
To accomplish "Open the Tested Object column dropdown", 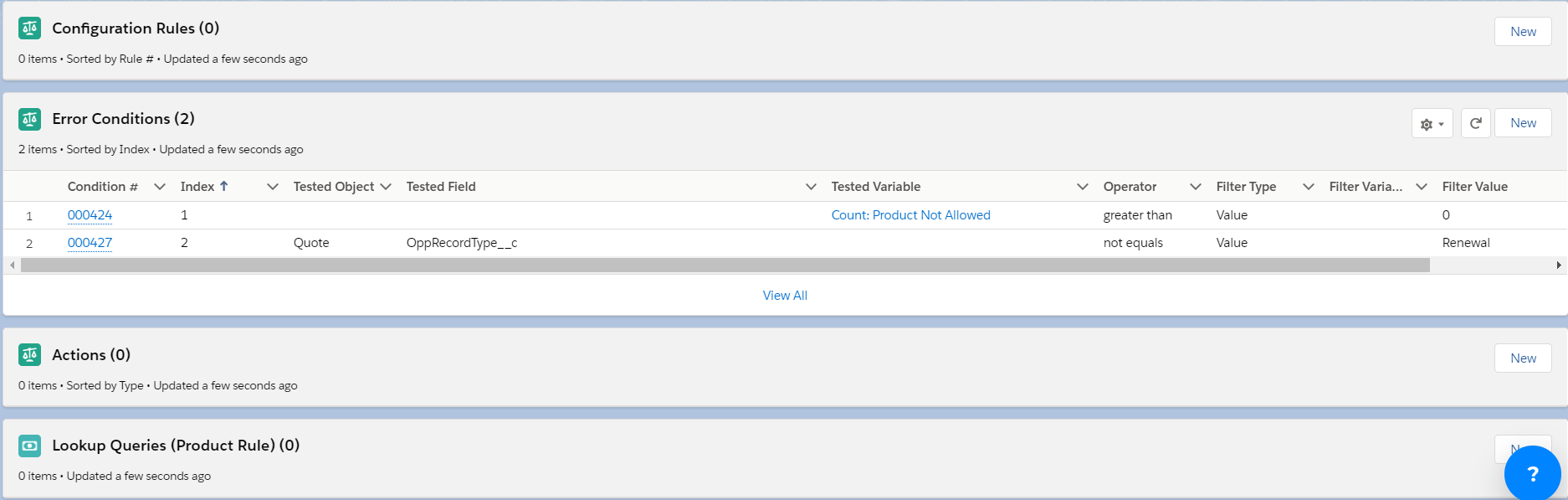I will click(x=386, y=187).
